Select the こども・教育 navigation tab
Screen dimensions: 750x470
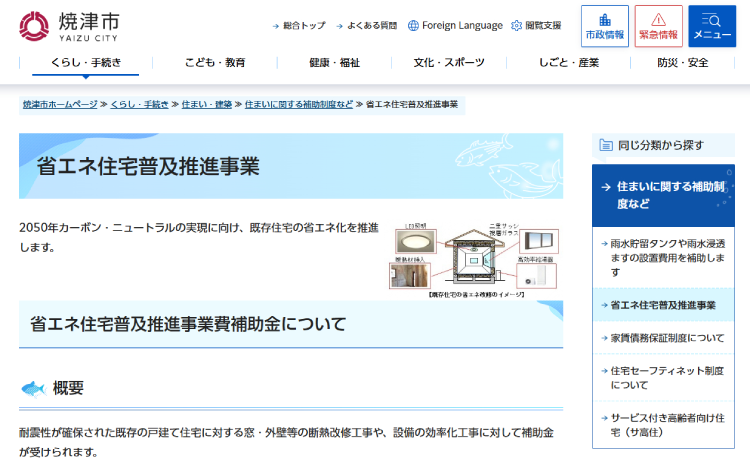pos(215,62)
